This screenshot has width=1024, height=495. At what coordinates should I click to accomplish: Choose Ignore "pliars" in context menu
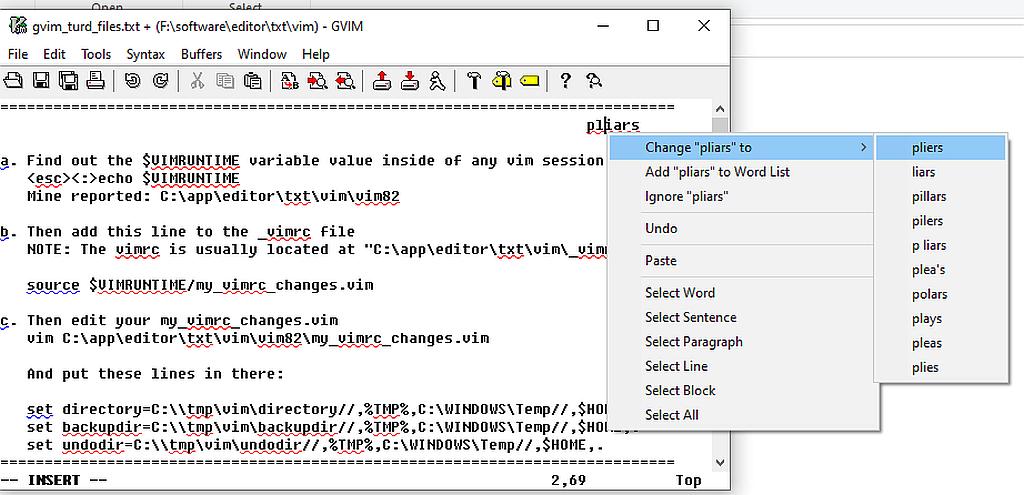pos(741,197)
